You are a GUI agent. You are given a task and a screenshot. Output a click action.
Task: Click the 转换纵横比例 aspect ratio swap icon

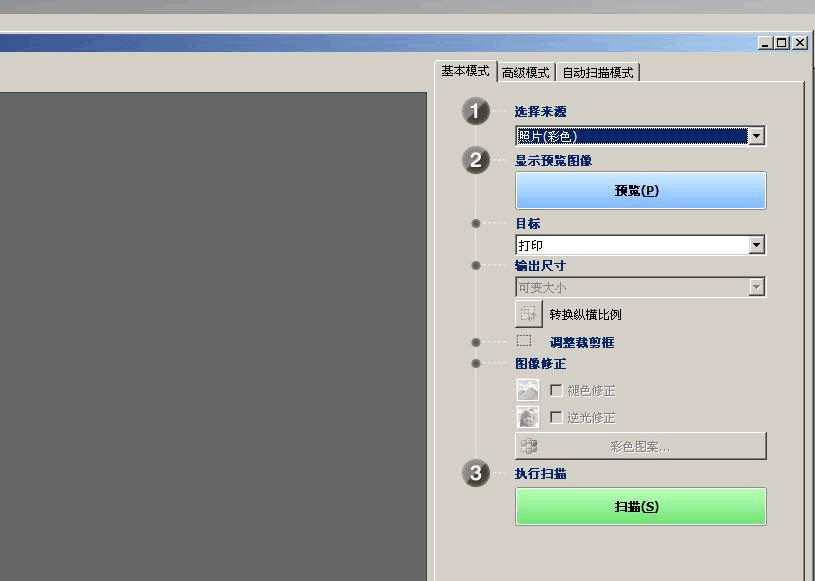point(527,313)
